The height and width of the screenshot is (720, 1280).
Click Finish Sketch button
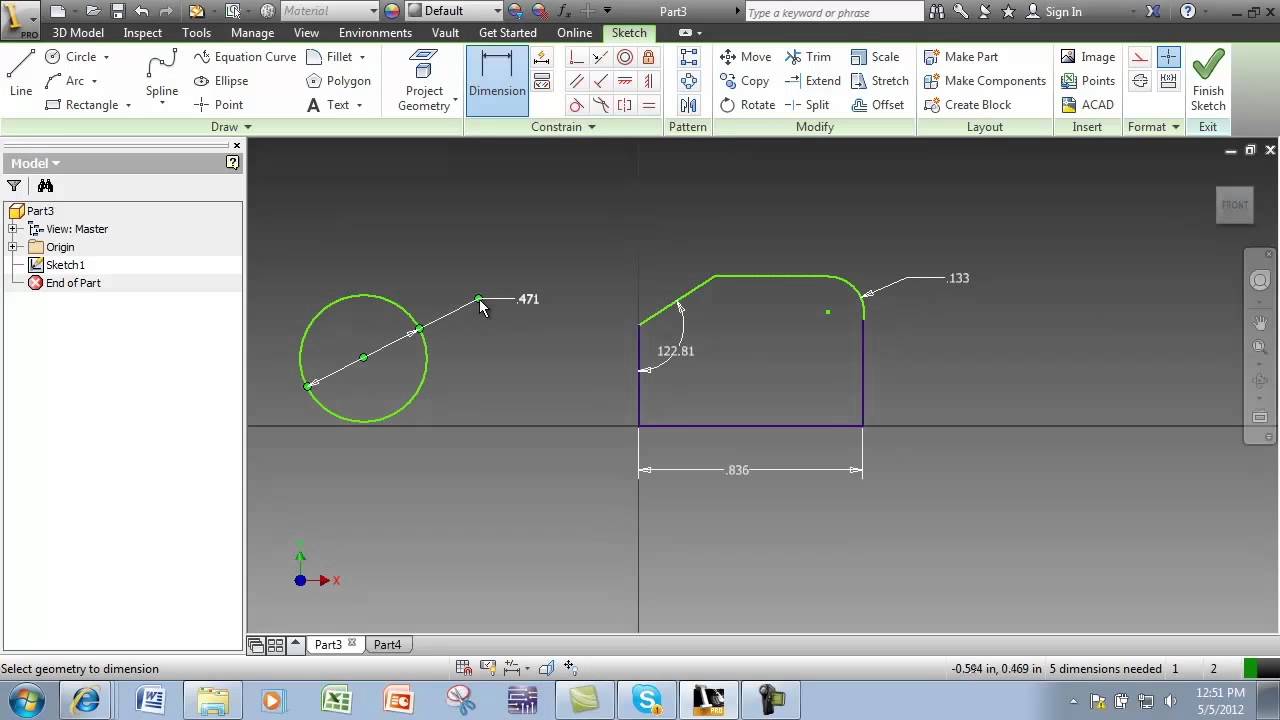point(1208,80)
